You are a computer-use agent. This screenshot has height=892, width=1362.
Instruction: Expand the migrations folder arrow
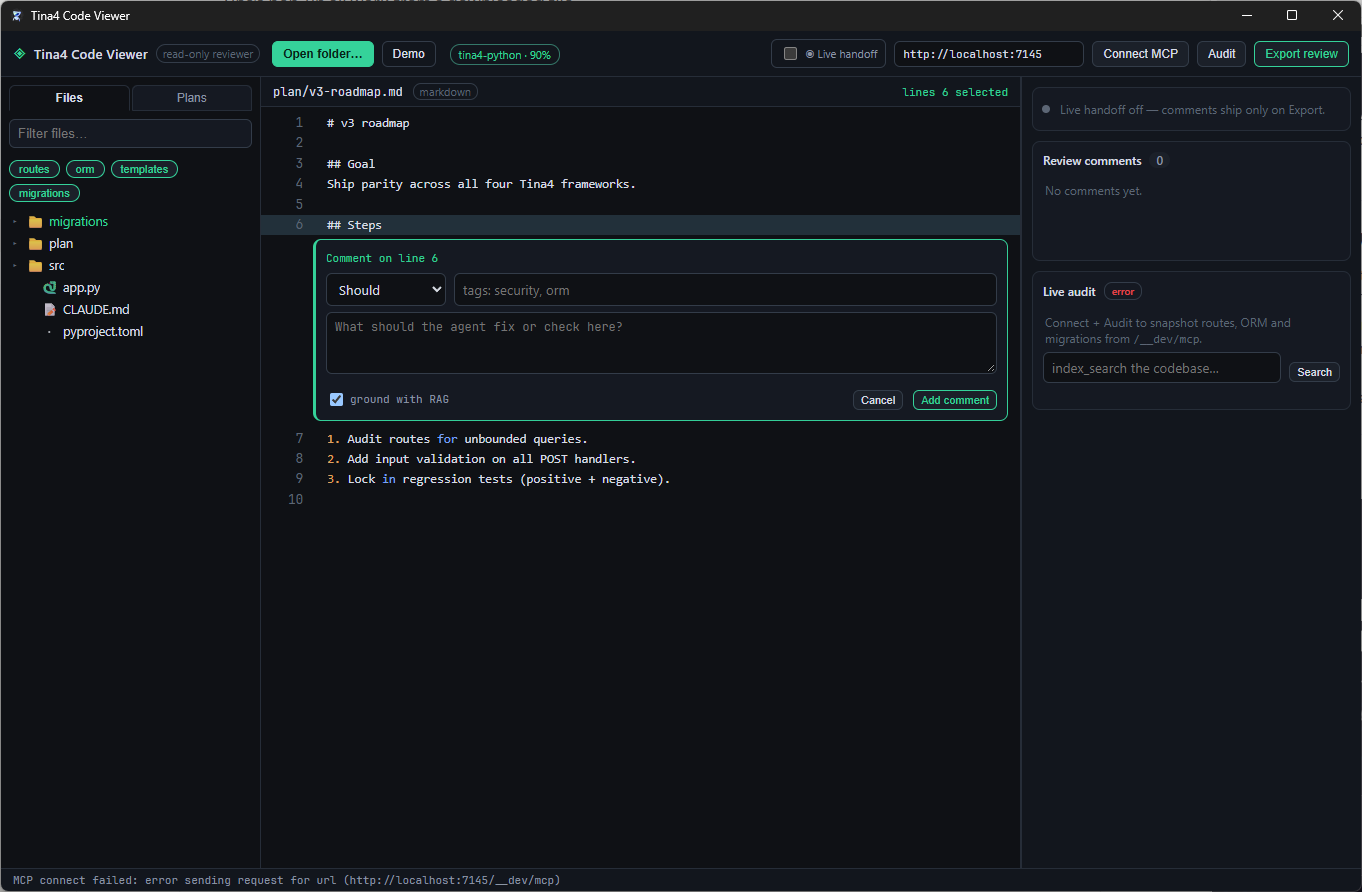[15, 222]
